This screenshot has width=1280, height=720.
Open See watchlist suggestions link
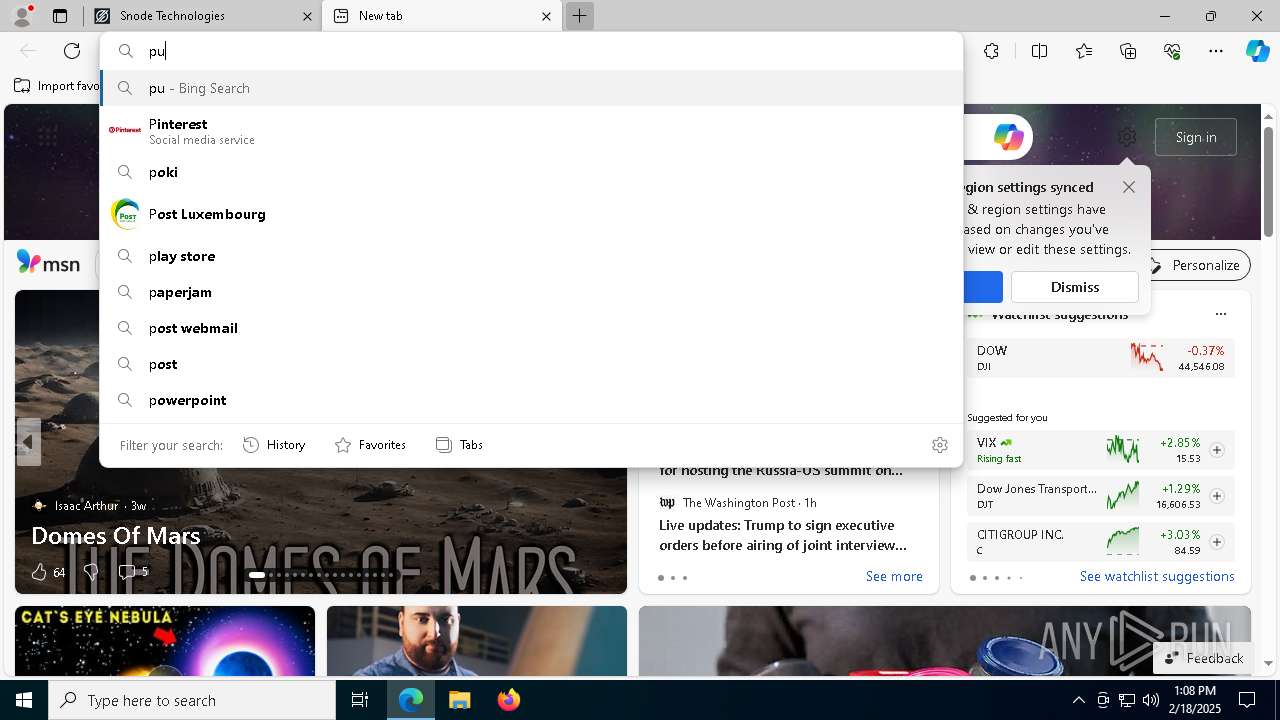tap(1157, 576)
